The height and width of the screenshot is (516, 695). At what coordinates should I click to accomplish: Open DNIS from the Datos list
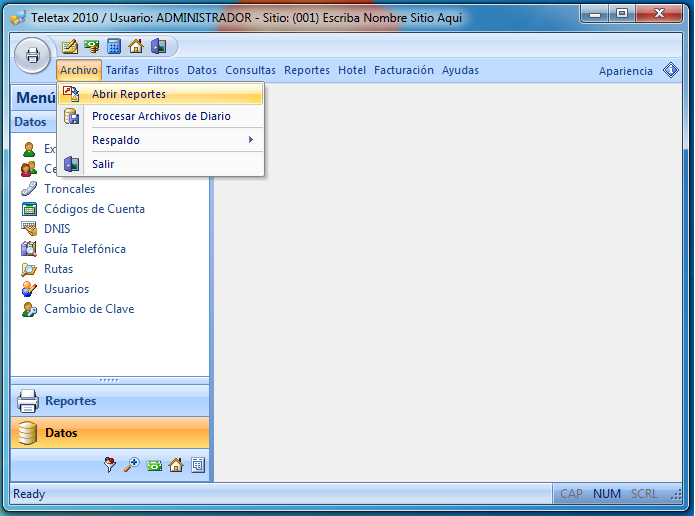click(x=57, y=229)
